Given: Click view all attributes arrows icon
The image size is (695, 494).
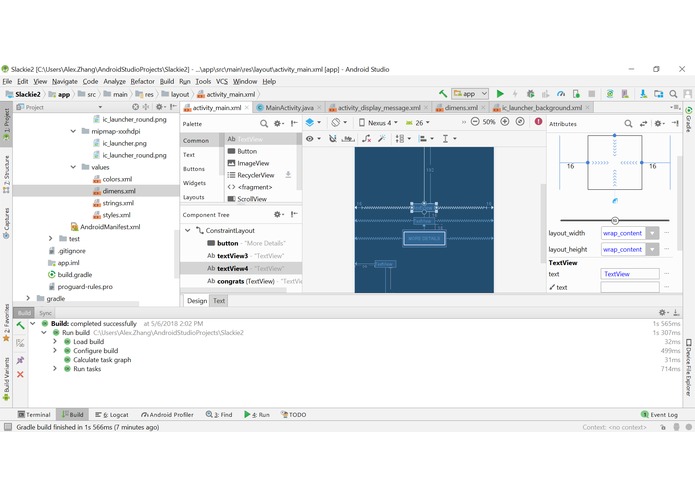Looking at the screenshot, I should pyautogui.click(x=643, y=124).
